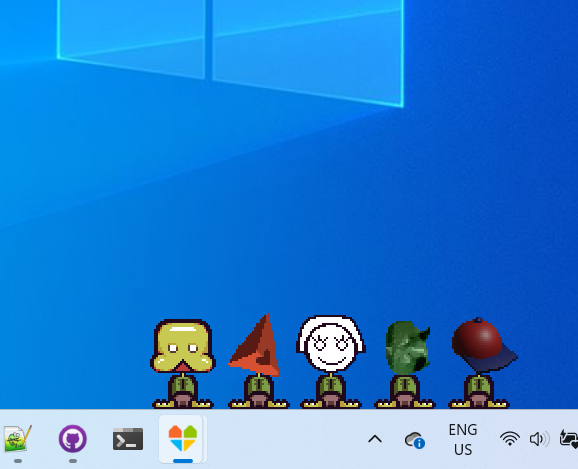Open the Notepad++ taskbar icon
This screenshot has height=469, width=578.
(17, 438)
